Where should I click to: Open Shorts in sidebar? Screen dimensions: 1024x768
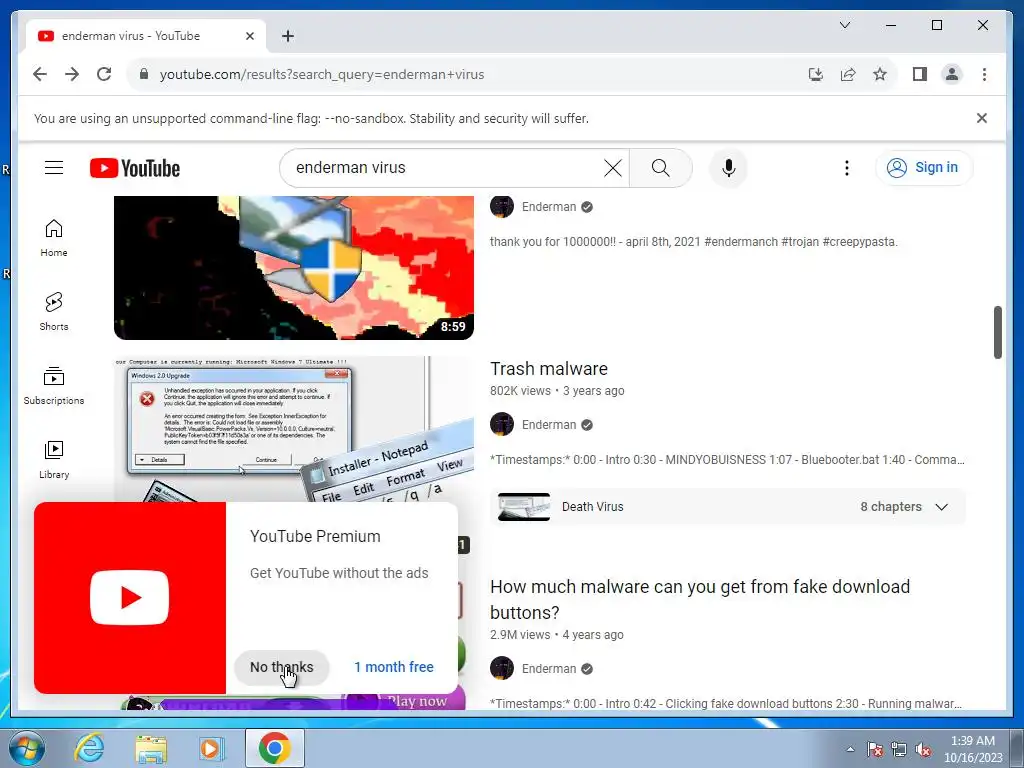(54, 312)
